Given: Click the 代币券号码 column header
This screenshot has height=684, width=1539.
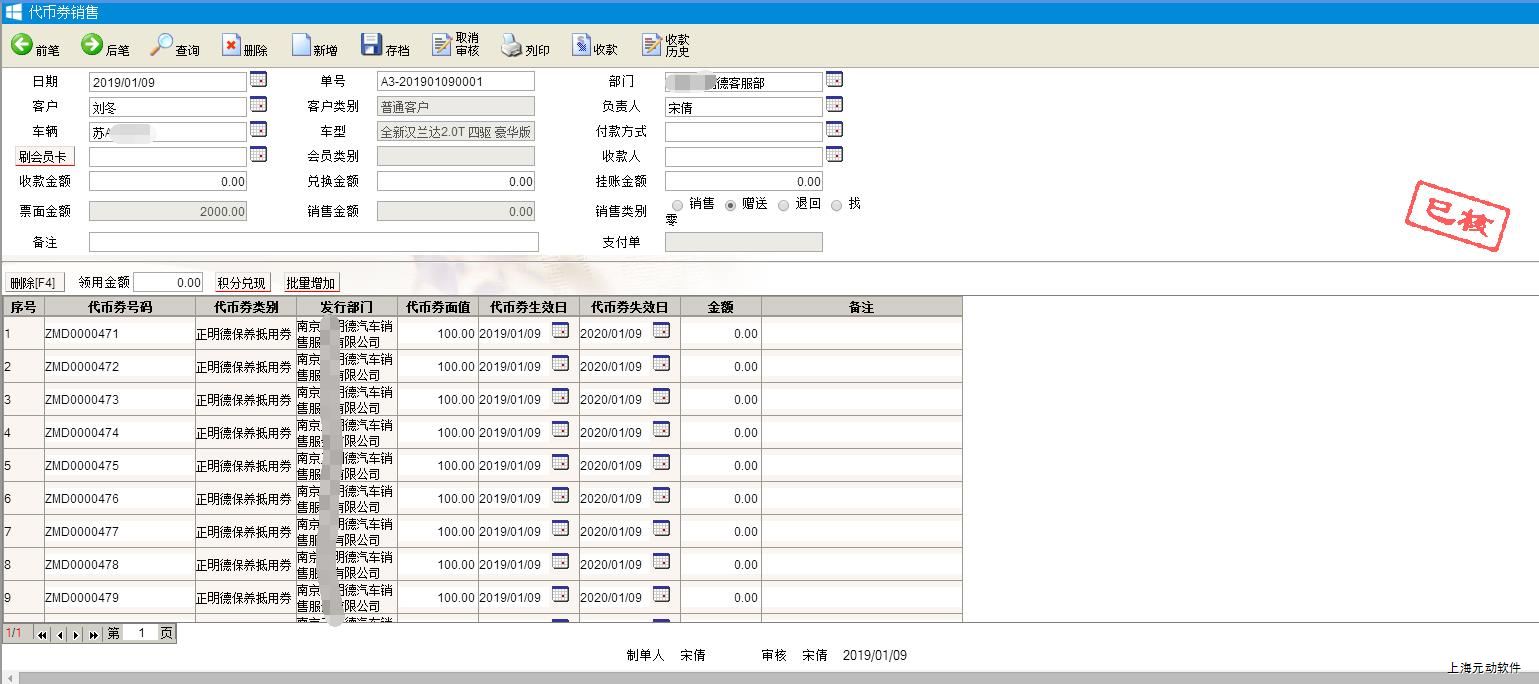Looking at the screenshot, I should [120, 307].
